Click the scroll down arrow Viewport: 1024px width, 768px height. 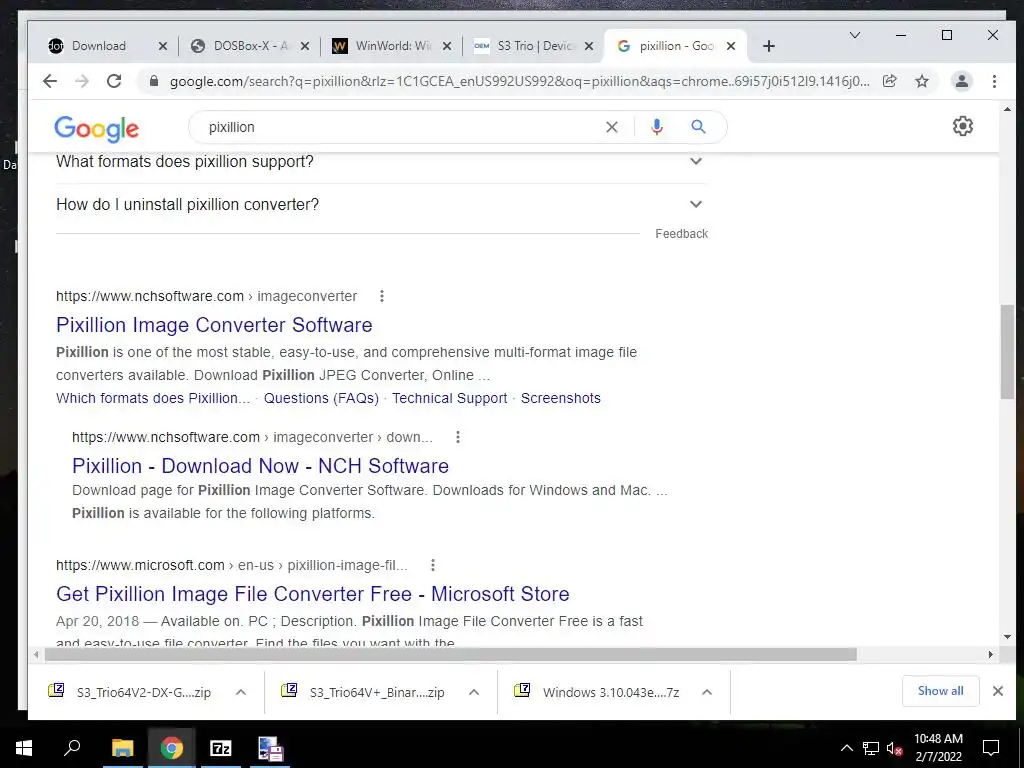coord(1006,637)
